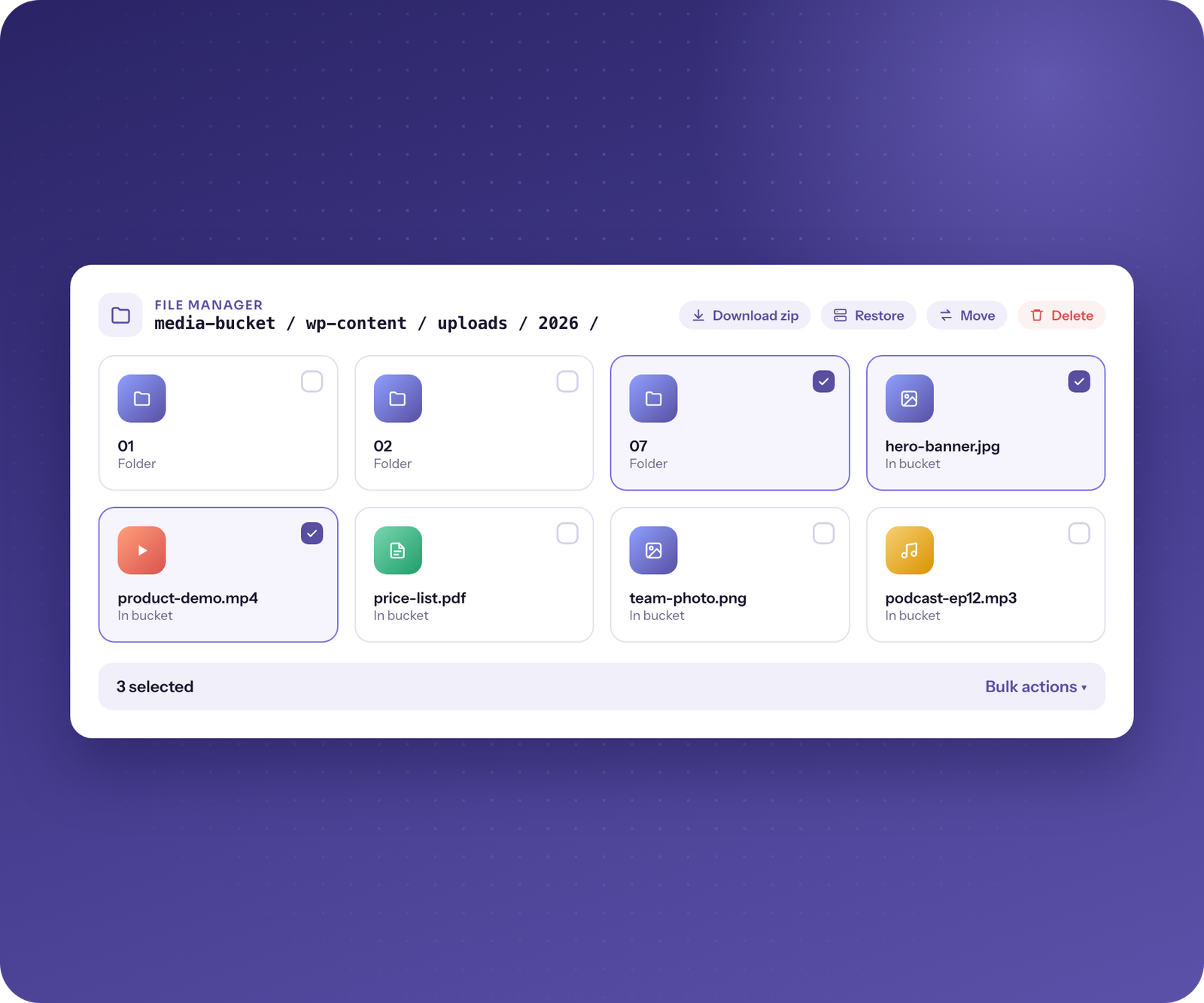Click the Move button
This screenshot has width=1204, height=1003.
point(967,315)
